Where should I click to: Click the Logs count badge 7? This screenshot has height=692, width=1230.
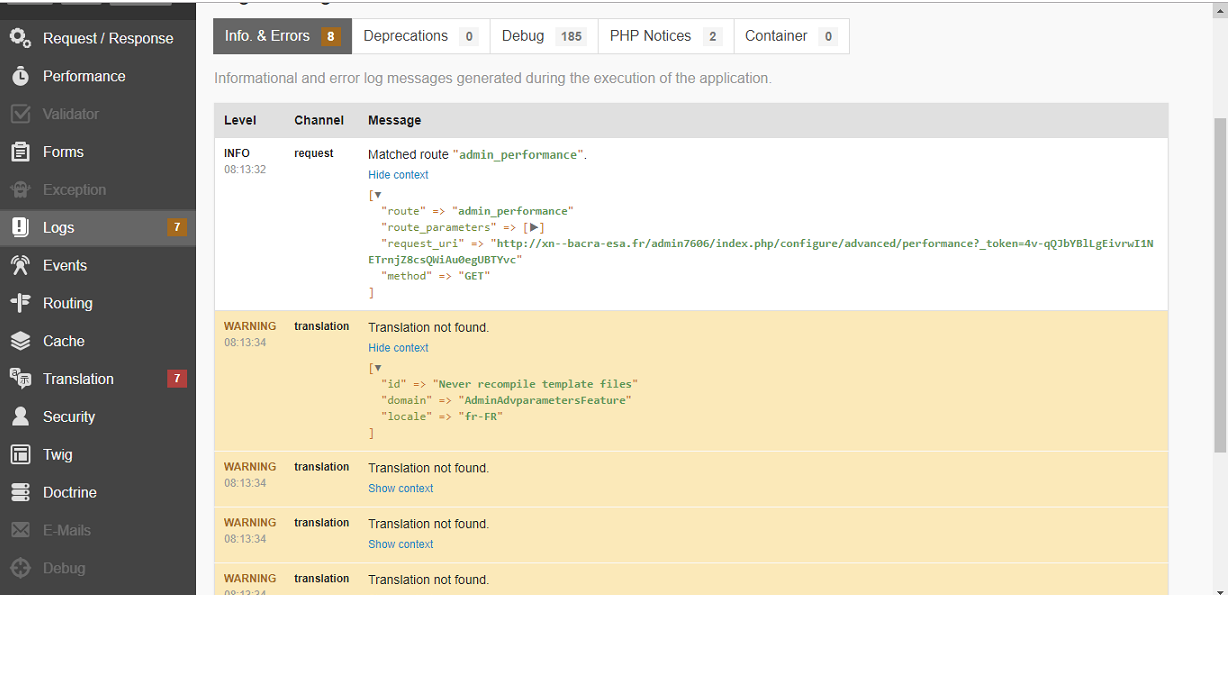177,227
